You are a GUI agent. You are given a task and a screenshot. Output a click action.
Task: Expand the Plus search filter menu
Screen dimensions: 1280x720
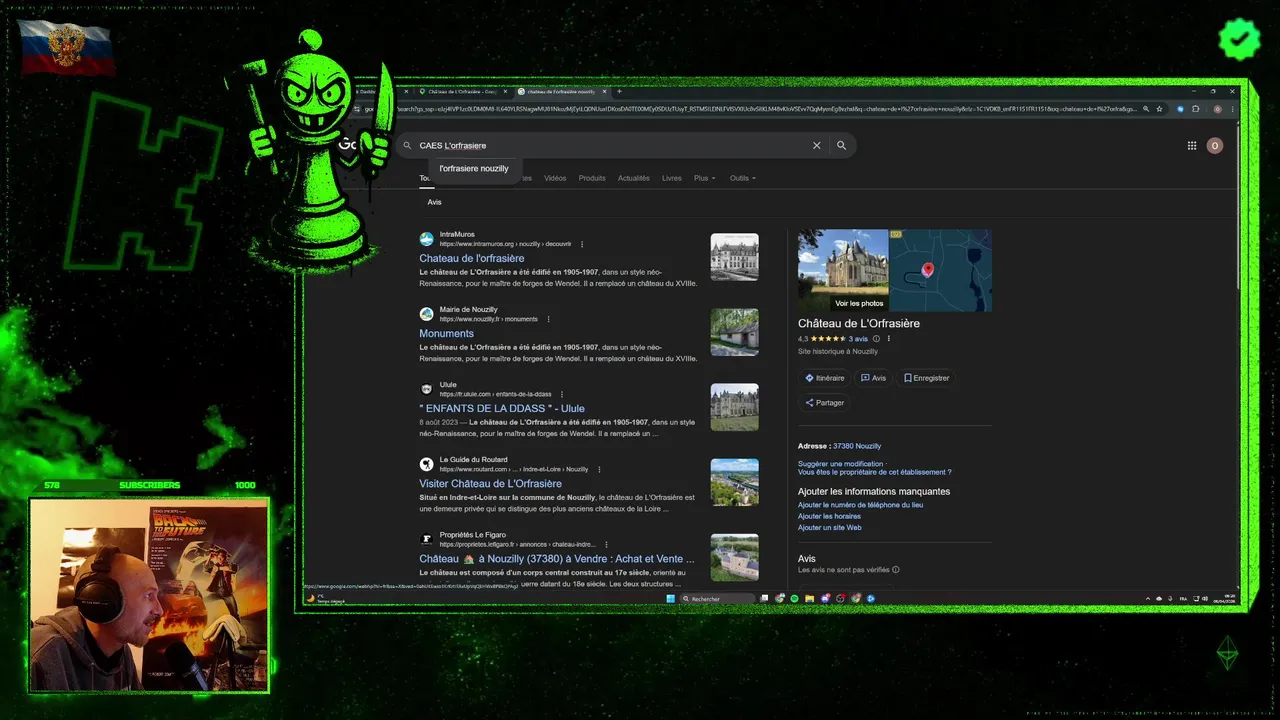pyautogui.click(x=705, y=178)
